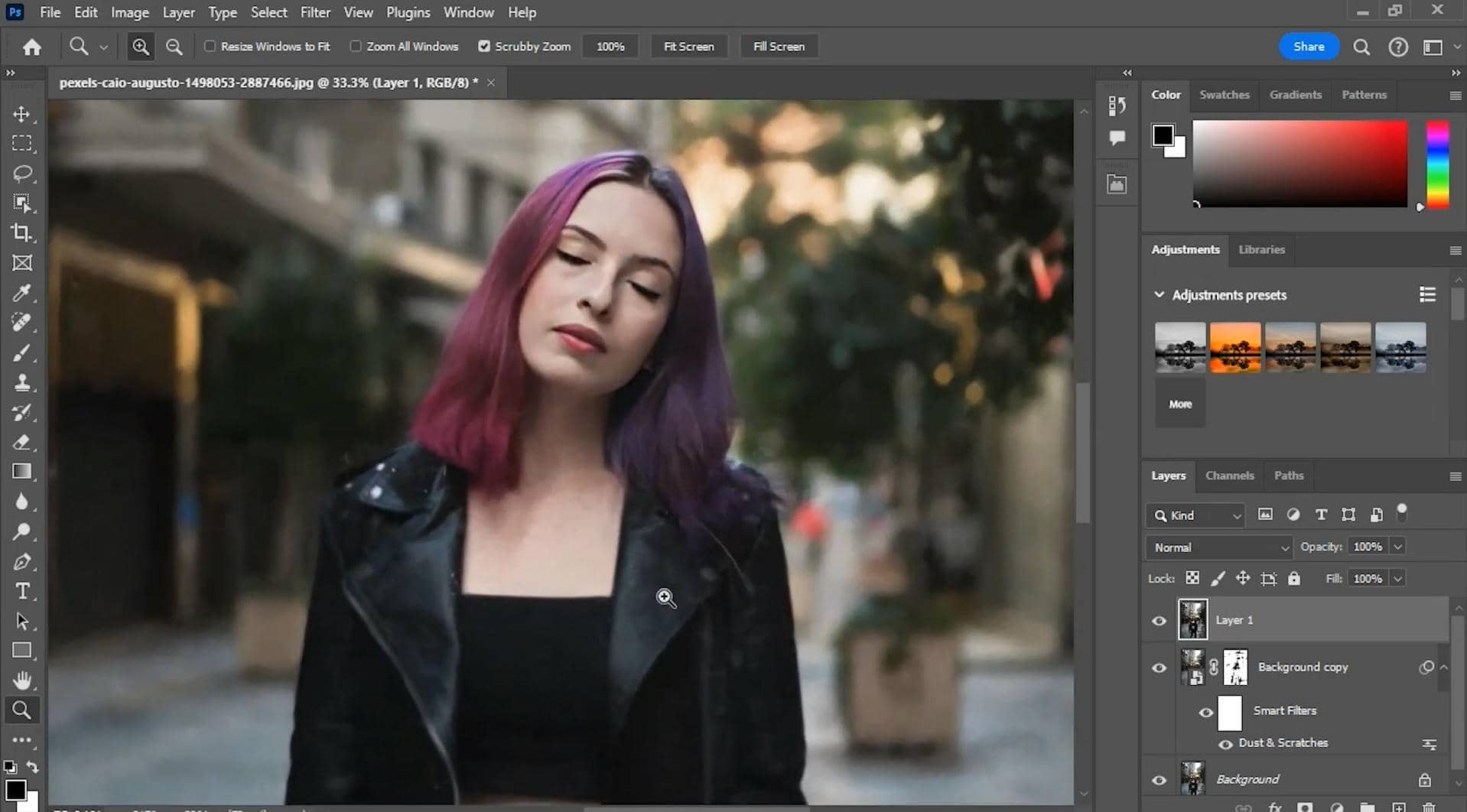Select the Hand tool
Image resolution: width=1467 pixels, height=812 pixels.
point(22,680)
